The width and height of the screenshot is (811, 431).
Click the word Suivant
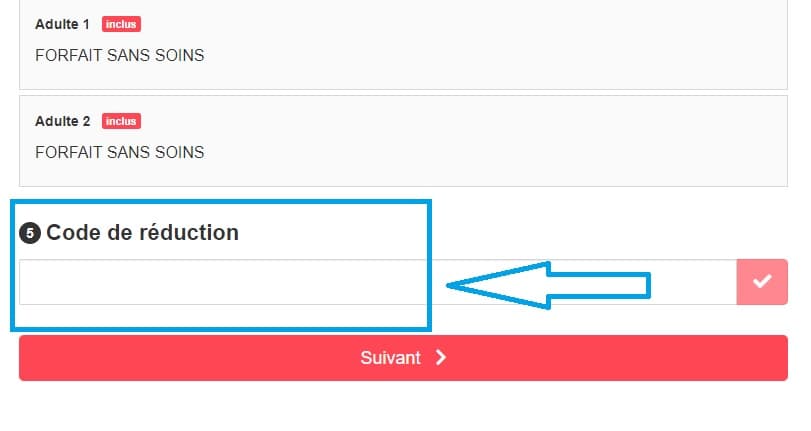click(x=390, y=358)
